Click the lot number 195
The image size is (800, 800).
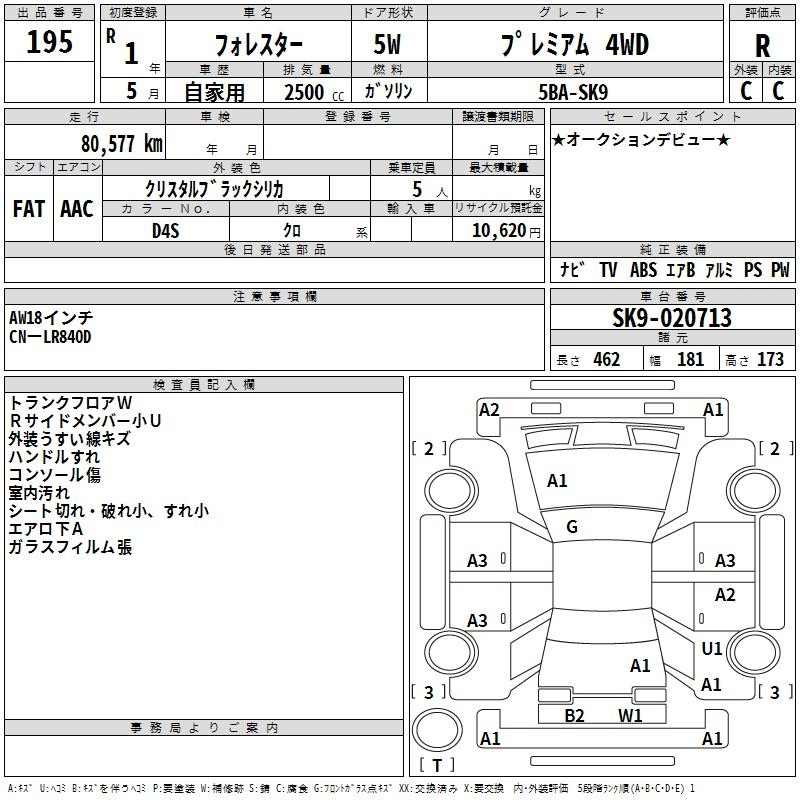click(49, 41)
